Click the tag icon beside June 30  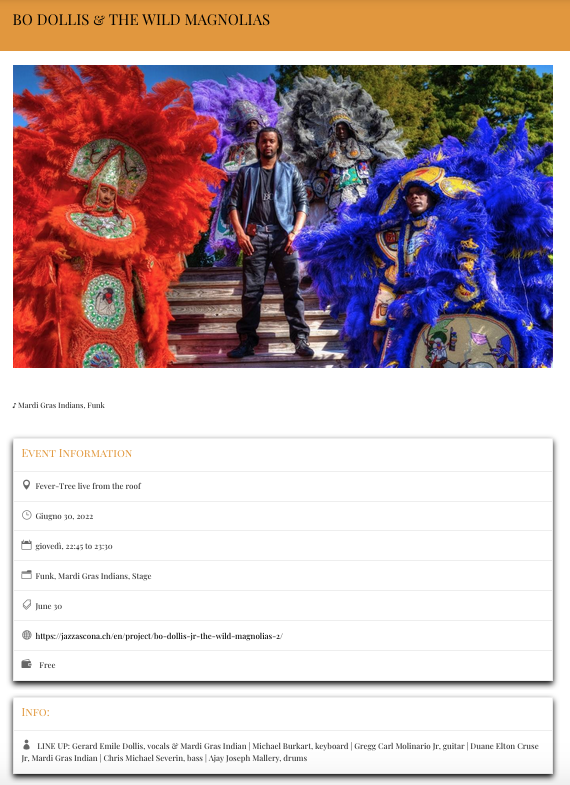tap(27, 605)
